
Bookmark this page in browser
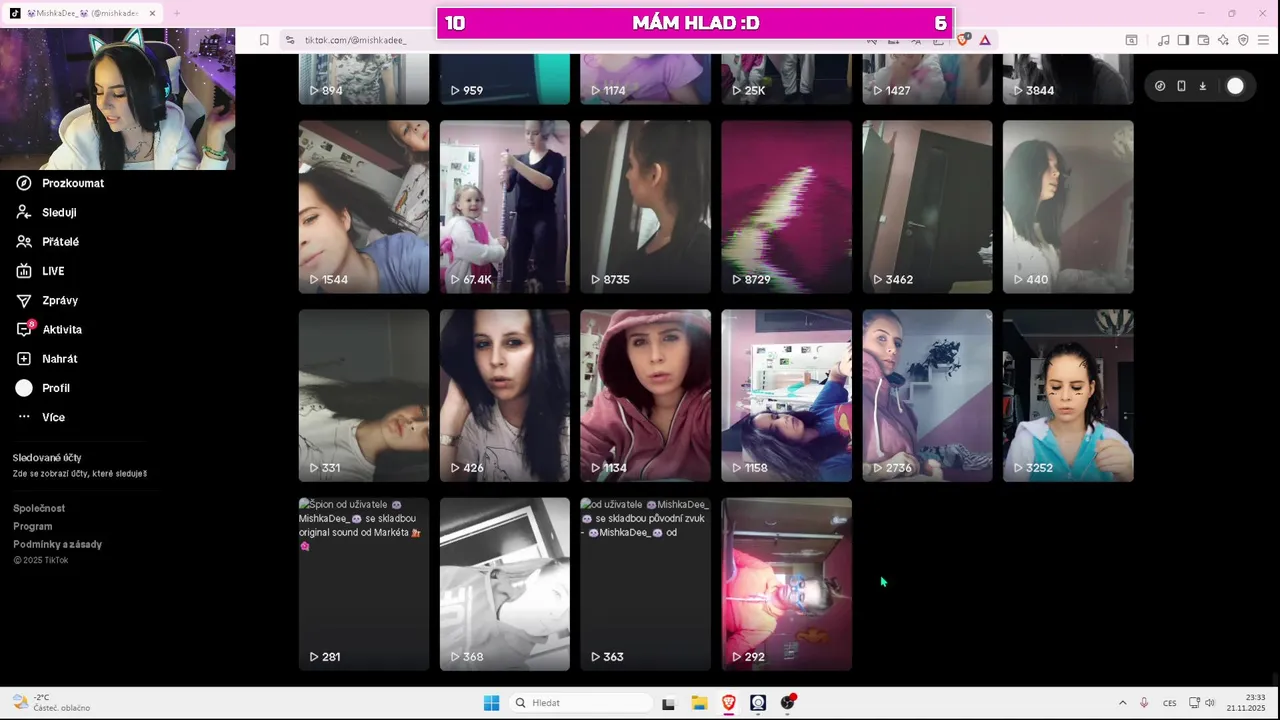(264, 40)
